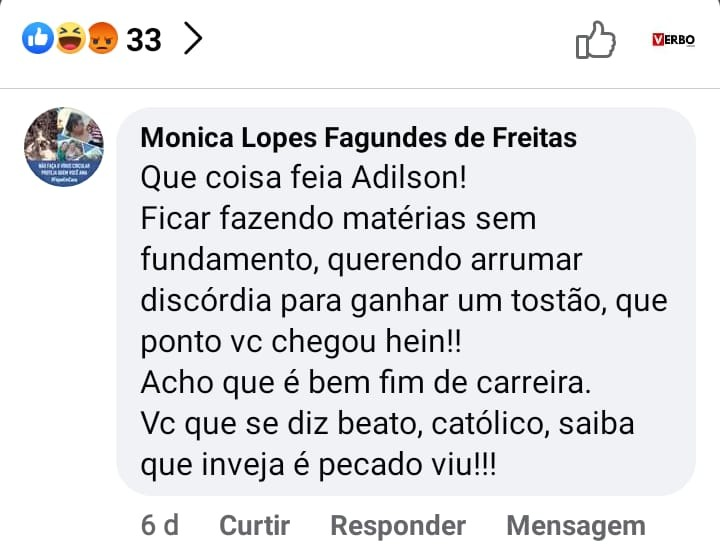Open the list of 33 reactions

[144, 39]
